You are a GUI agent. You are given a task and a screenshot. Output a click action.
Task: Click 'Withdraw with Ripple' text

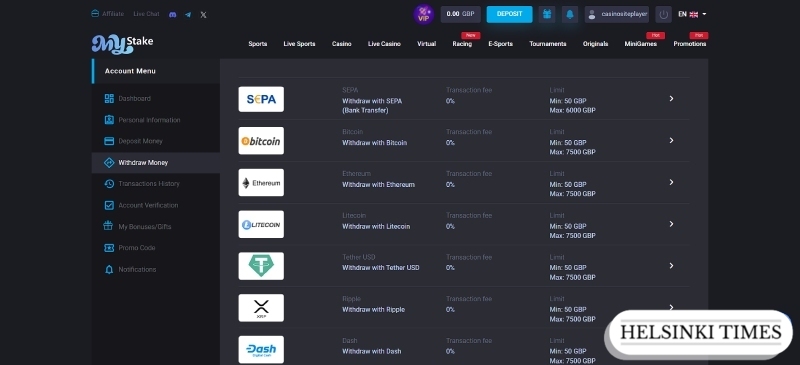[373, 310]
